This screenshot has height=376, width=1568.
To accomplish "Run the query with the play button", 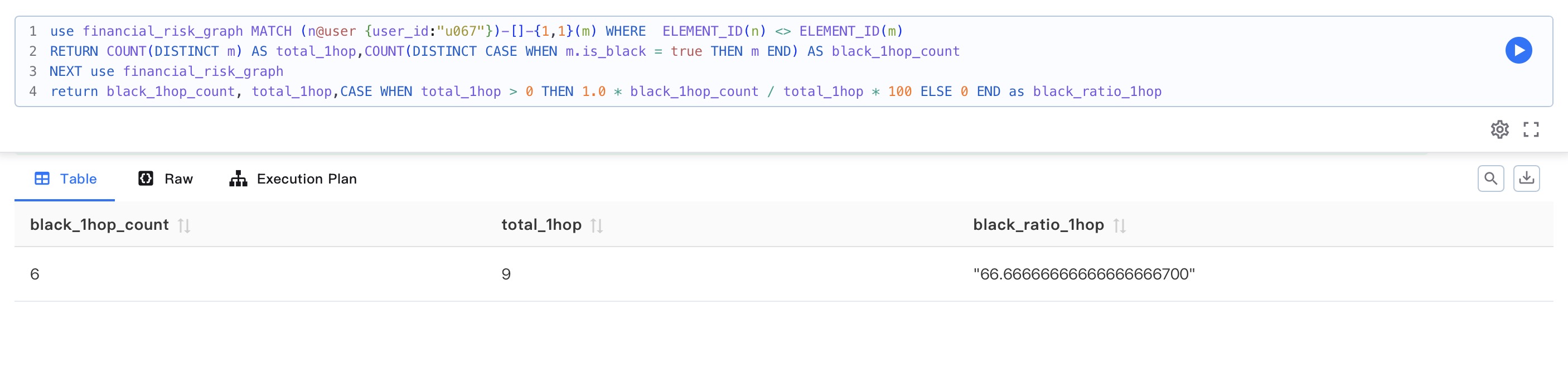I will [x=1518, y=51].
